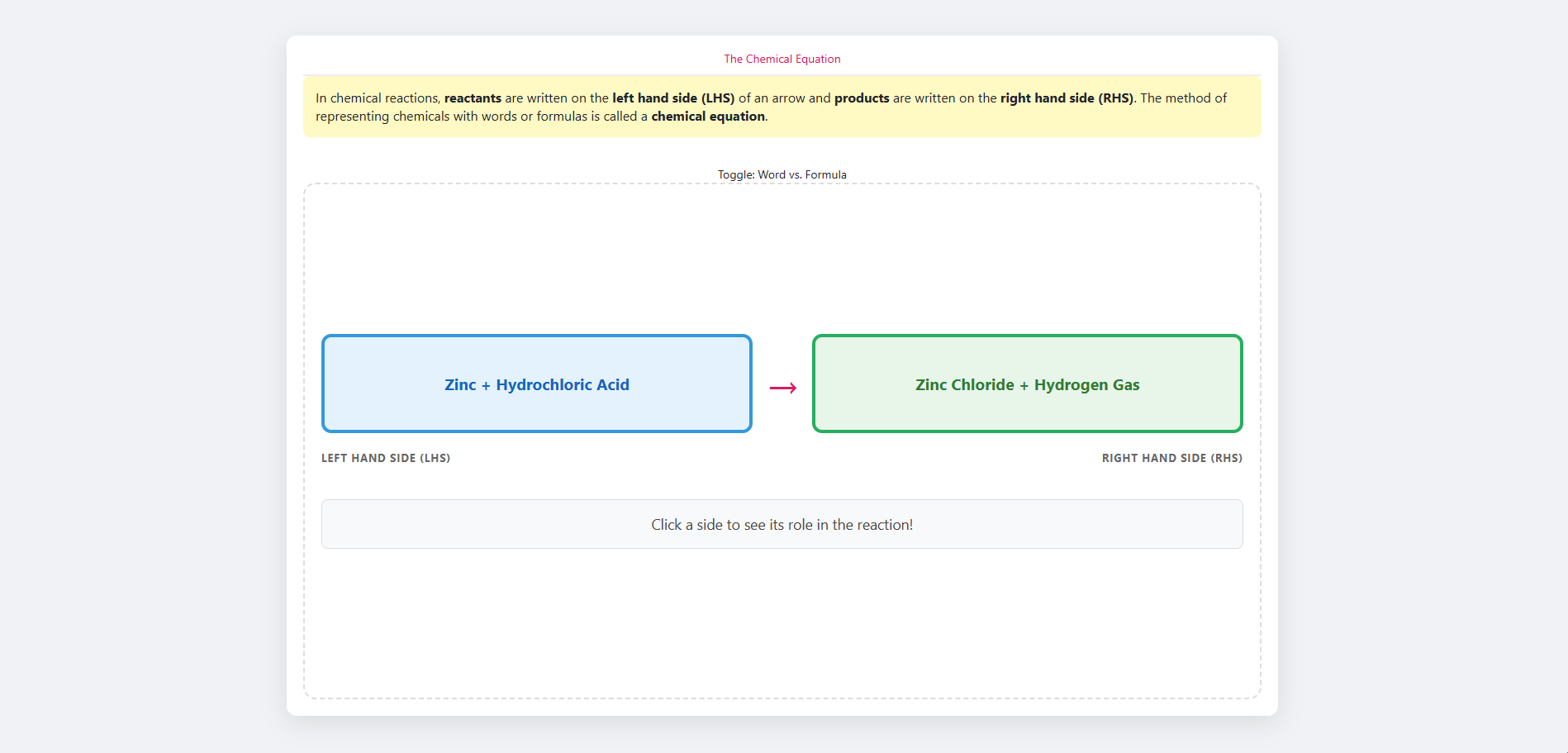Click the Zinc Chloride + Hydrogen Gas products box
Screen dimensions: 1568x753
pos(1028,384)
